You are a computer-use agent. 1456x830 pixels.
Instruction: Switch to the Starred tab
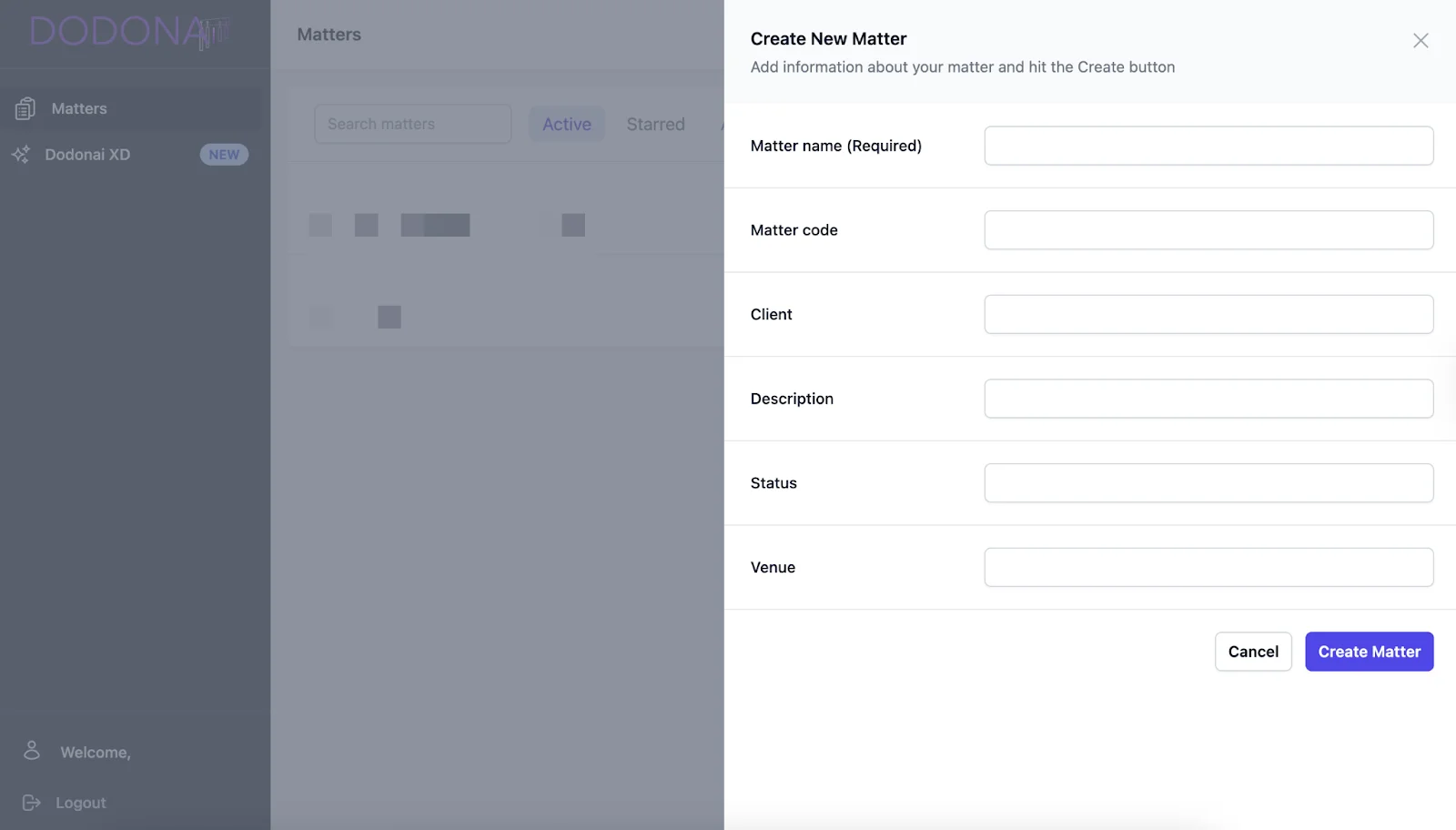655,125
